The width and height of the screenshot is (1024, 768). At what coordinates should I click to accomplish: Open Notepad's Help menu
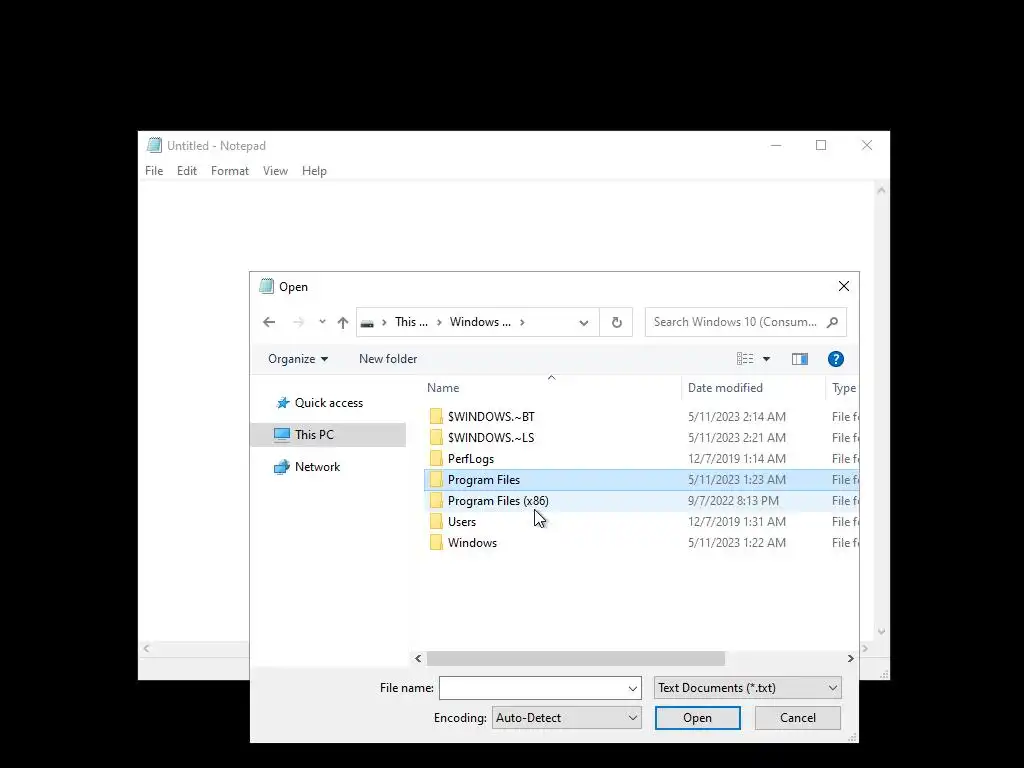click(x=314, y=170)
